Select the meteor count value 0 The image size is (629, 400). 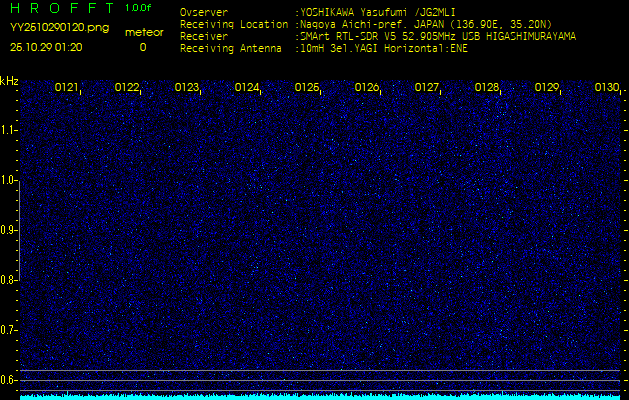point(142,47)
